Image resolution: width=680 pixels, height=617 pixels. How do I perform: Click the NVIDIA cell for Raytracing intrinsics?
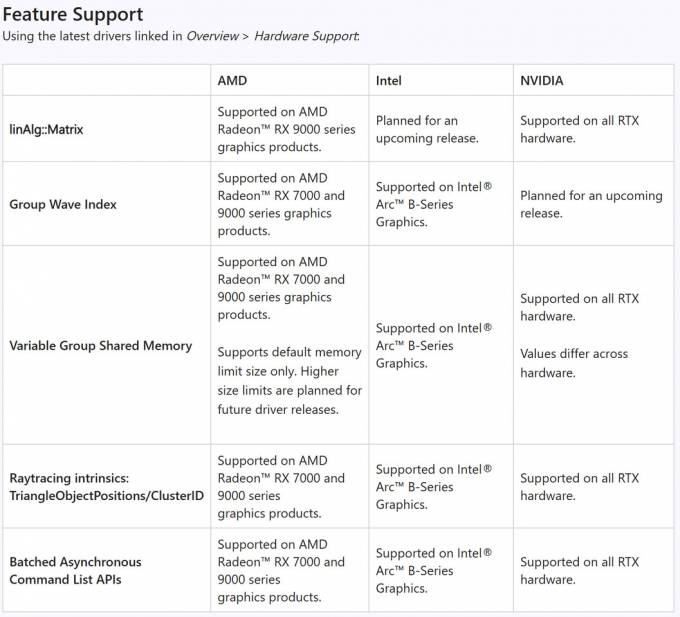pos(579,487)
